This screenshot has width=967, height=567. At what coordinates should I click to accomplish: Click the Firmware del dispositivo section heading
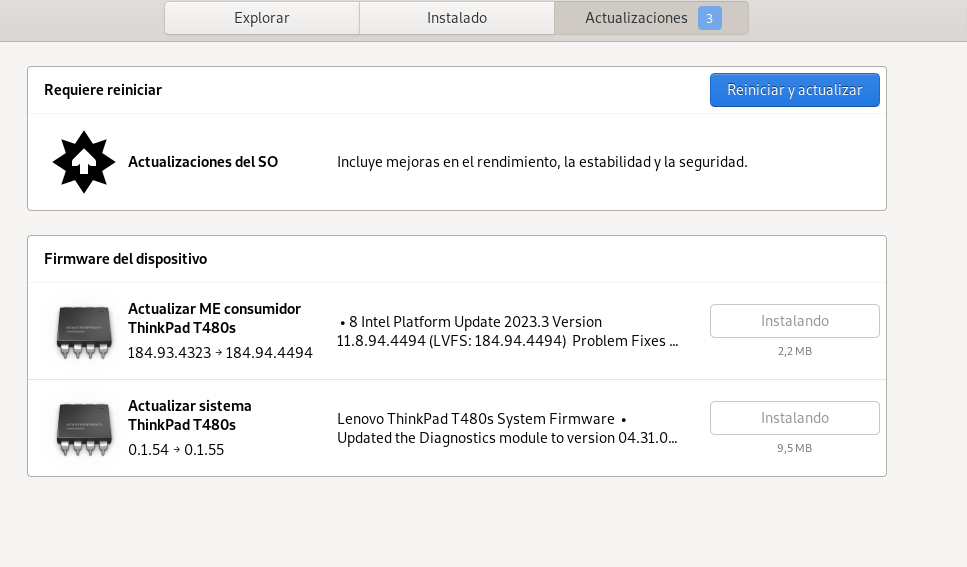coord(125,259)
